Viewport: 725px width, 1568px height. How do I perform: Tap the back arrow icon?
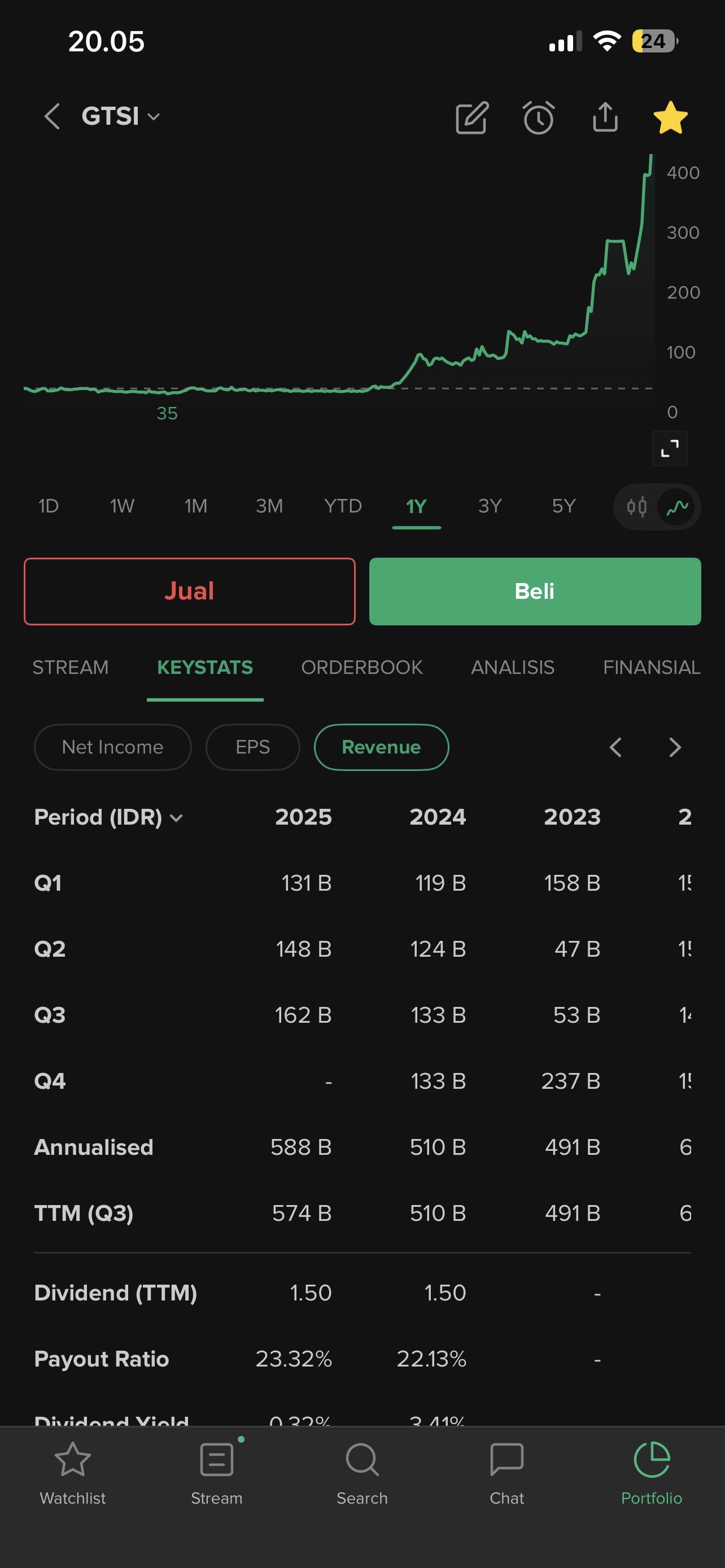(x=53, y=116)
